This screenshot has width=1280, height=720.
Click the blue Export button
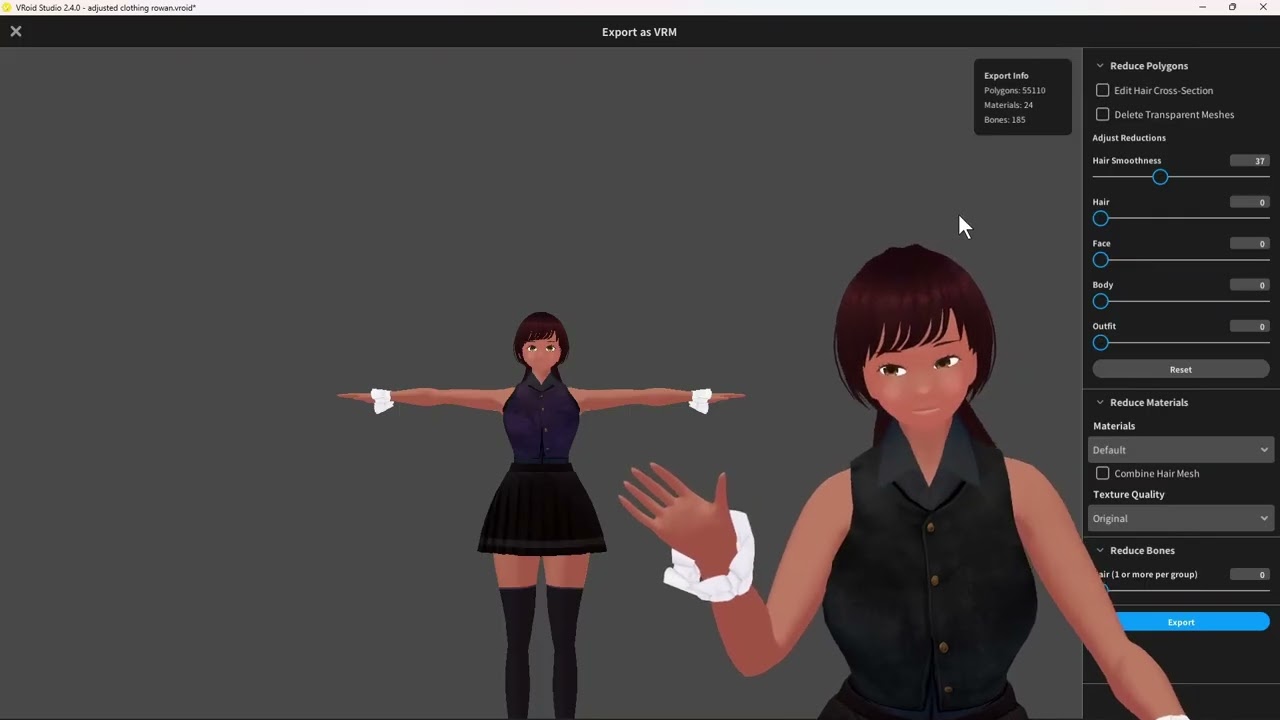coord(1181,622)
